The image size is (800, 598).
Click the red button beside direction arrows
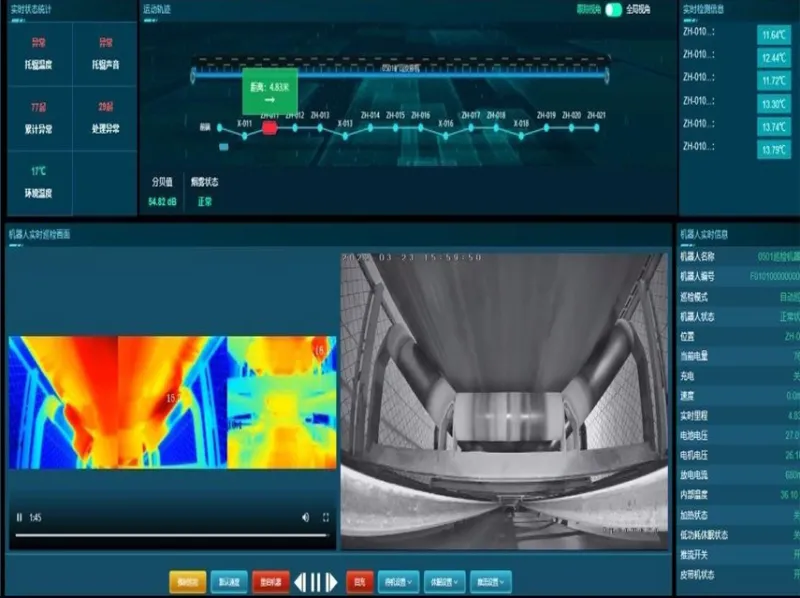coord(359,582)
